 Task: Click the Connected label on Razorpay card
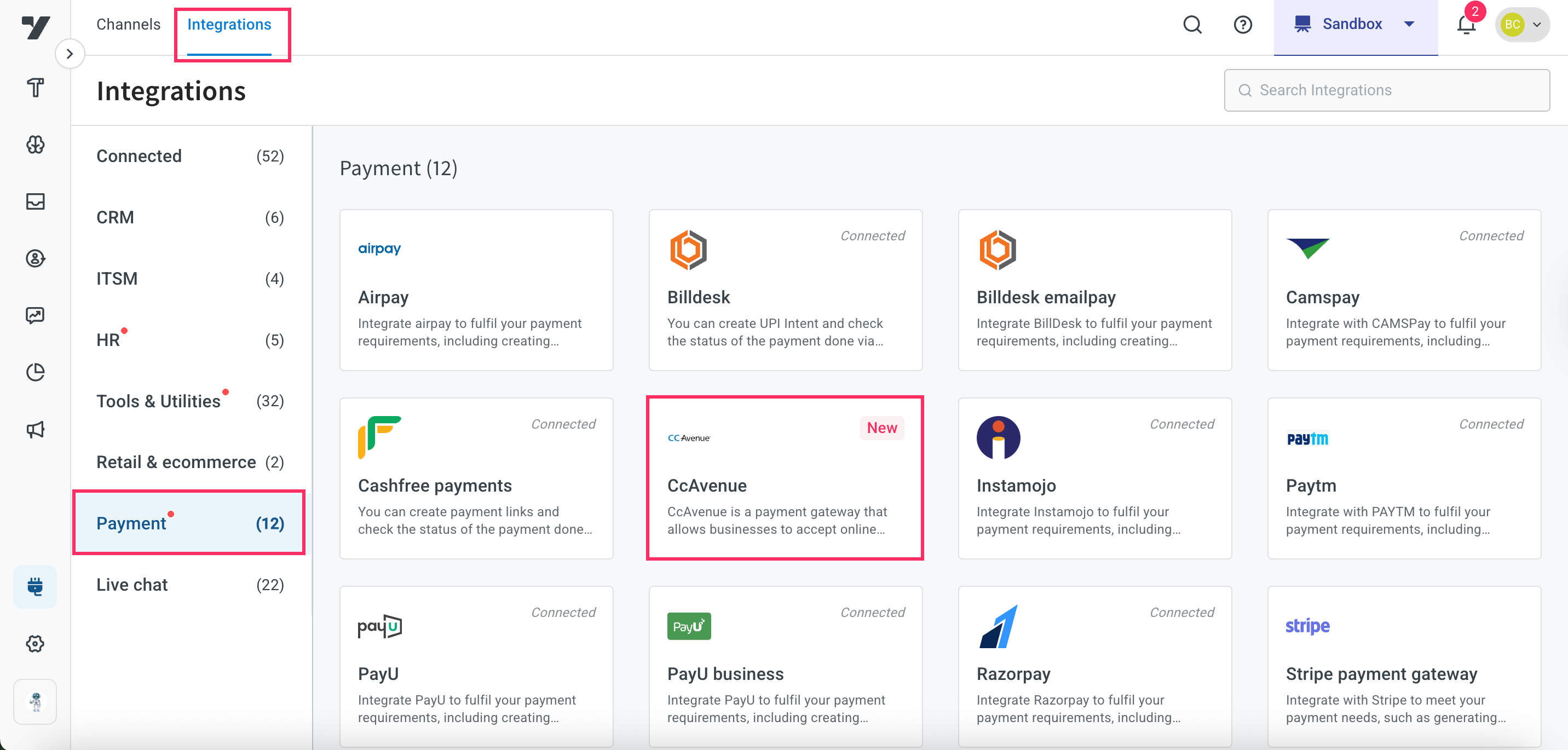[1181, 613]
